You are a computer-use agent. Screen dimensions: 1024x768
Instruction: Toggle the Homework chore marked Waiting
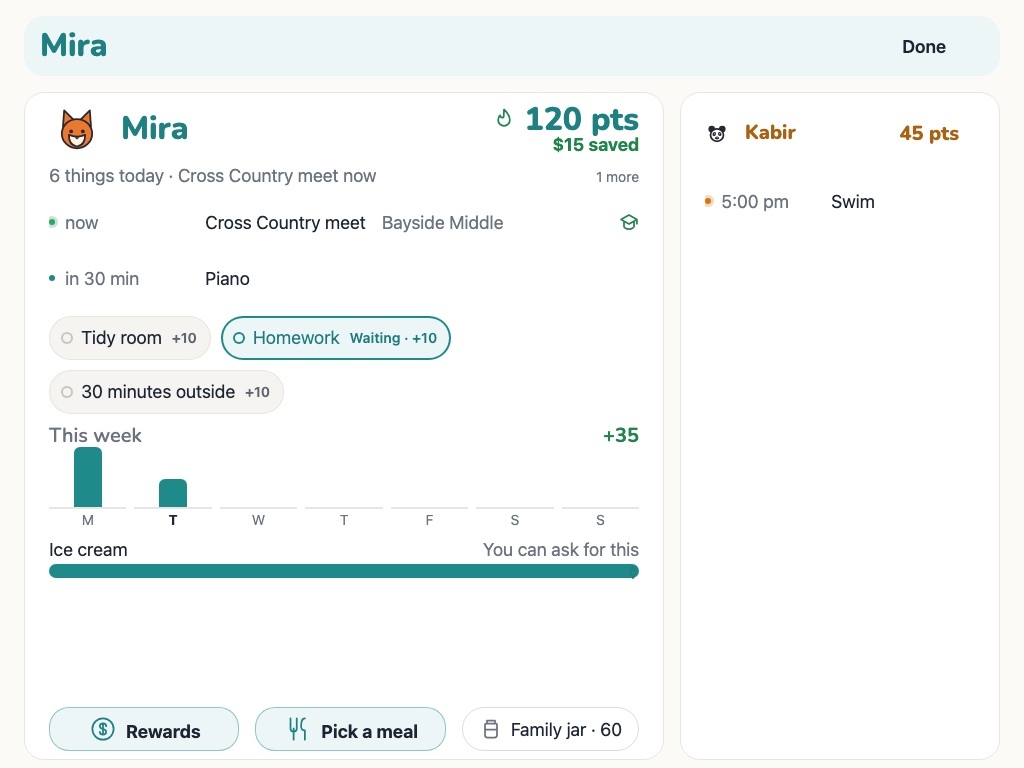tap(336, 338)
